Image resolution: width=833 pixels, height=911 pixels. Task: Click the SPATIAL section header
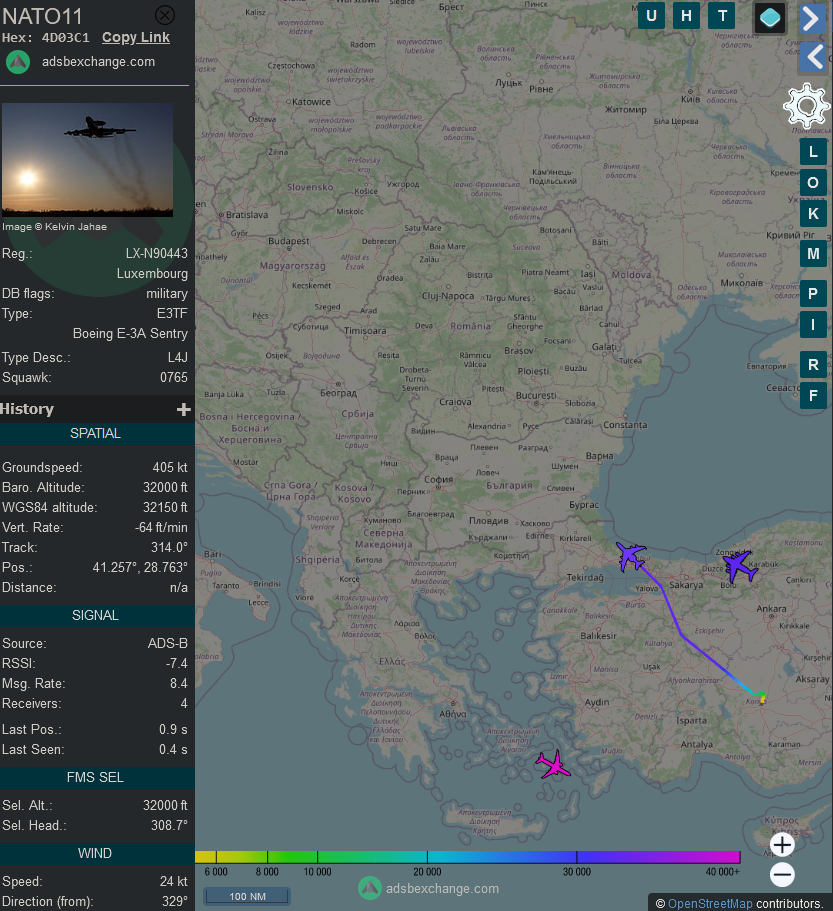click(95, 433)
